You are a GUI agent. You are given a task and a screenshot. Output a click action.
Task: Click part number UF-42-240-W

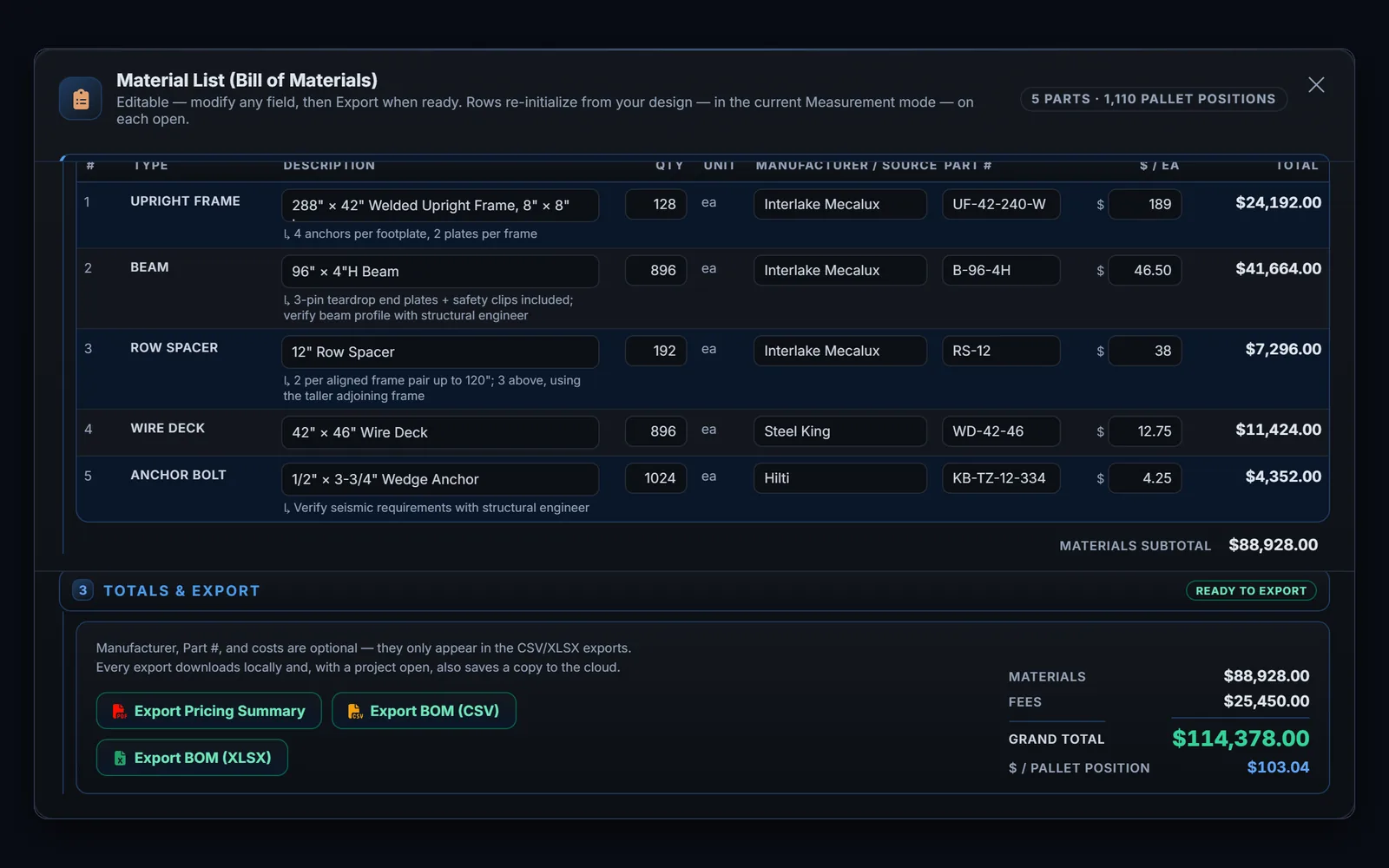click(x=1001, y=204)
